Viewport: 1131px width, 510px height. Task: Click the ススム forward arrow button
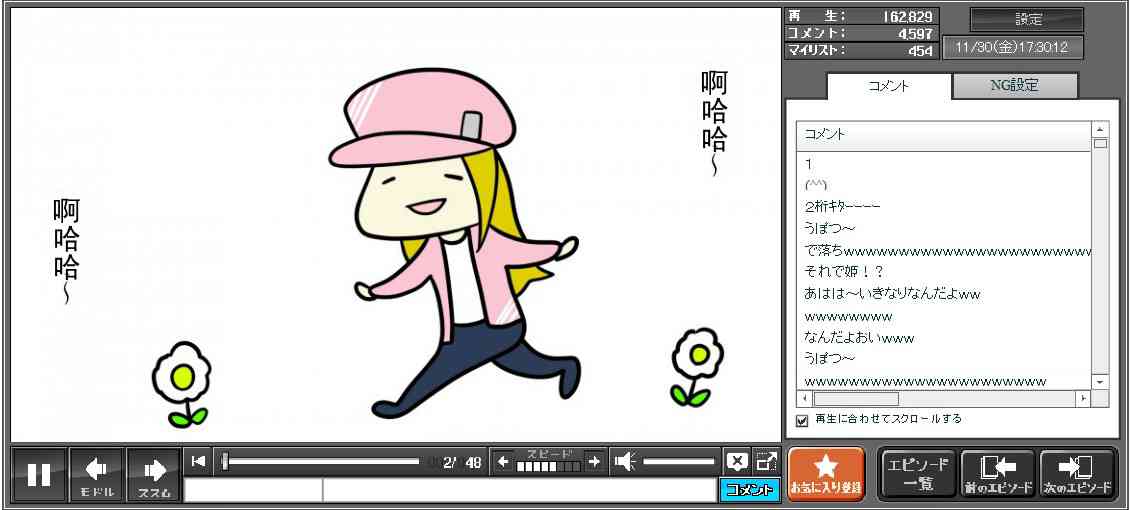pyautogui.click(x=154, y=474)
